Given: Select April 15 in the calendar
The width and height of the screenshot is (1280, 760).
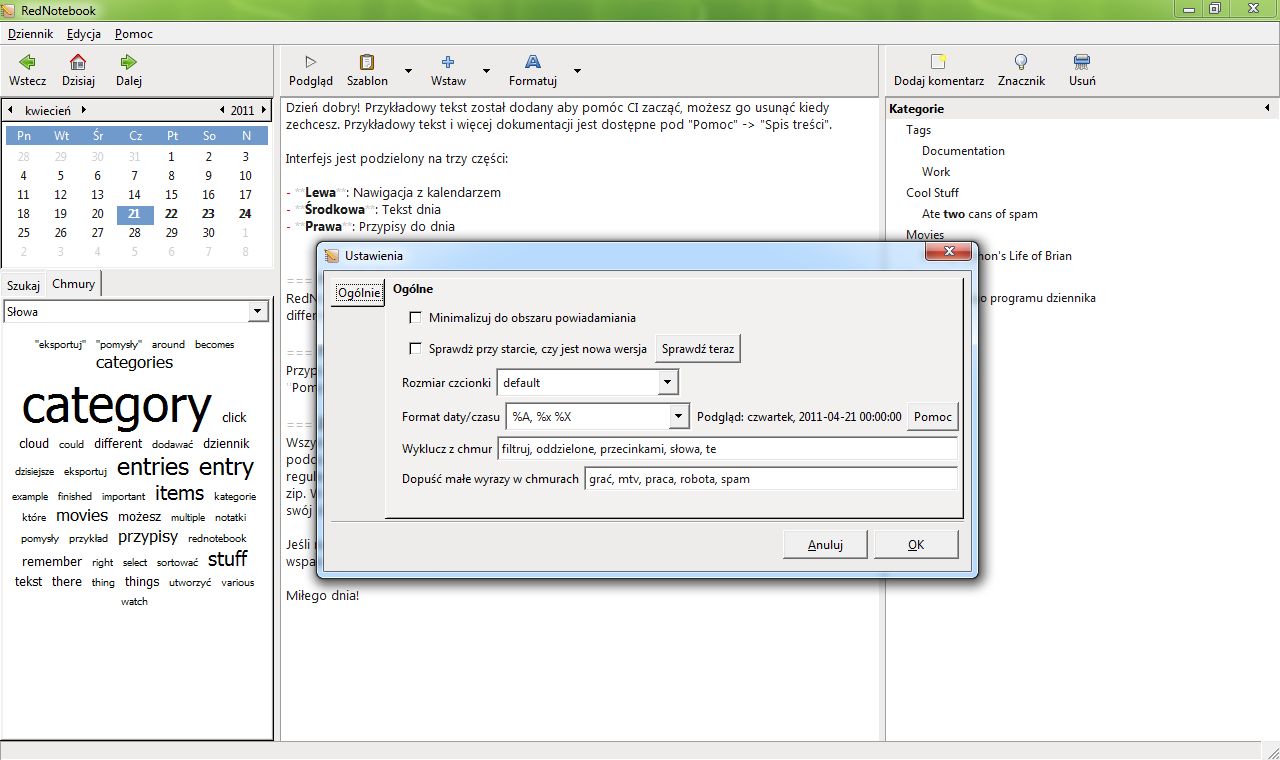Looking at the screenshot, I should point(171,194).
